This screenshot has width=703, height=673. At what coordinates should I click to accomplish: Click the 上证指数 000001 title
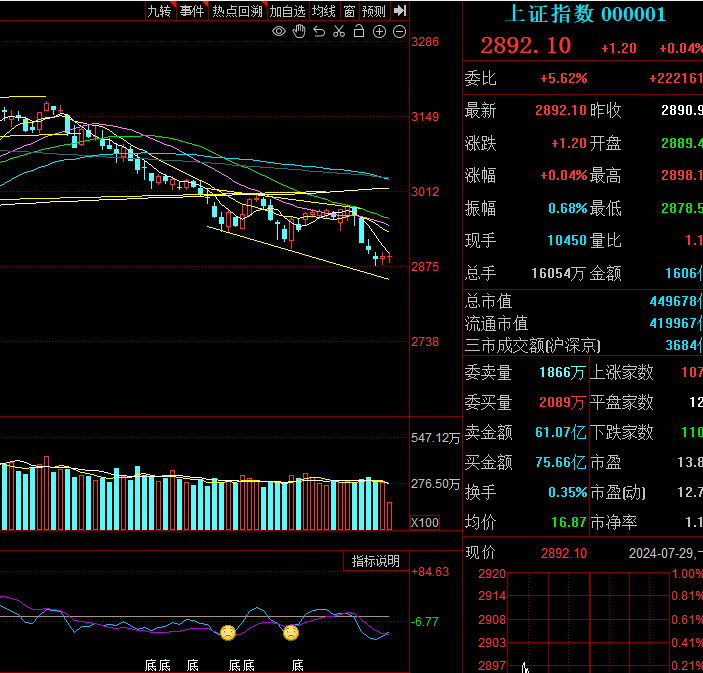585,14
